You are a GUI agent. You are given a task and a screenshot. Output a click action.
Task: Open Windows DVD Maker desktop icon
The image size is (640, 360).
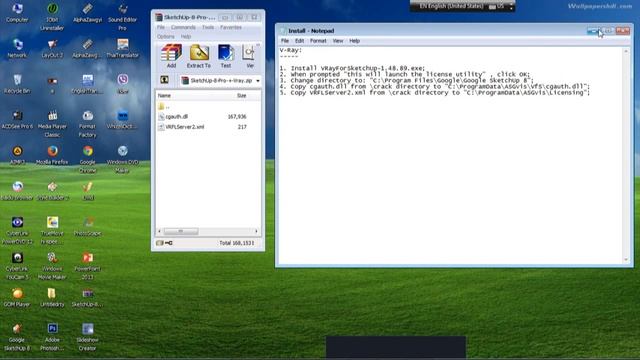click(x=122, y=159)
